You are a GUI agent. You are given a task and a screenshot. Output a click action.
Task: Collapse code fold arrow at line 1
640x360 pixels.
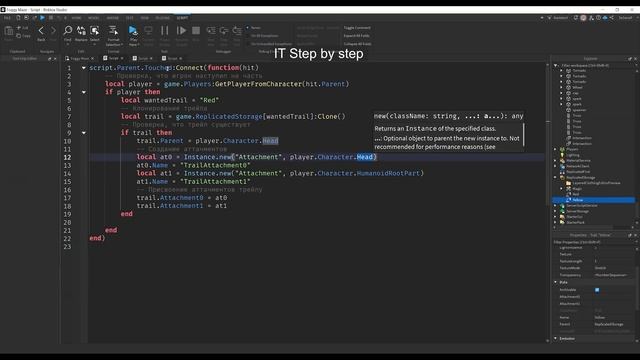click(84, 68)
